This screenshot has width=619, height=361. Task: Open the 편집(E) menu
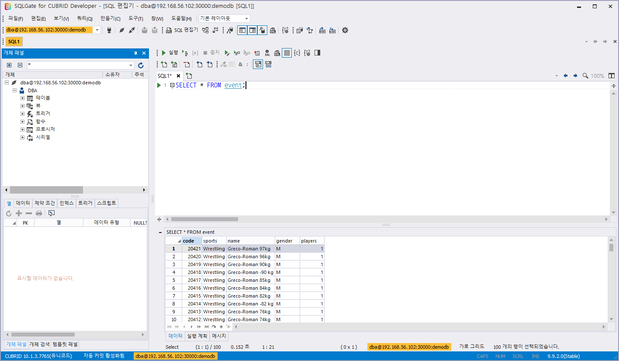click(x=38, y=19)
